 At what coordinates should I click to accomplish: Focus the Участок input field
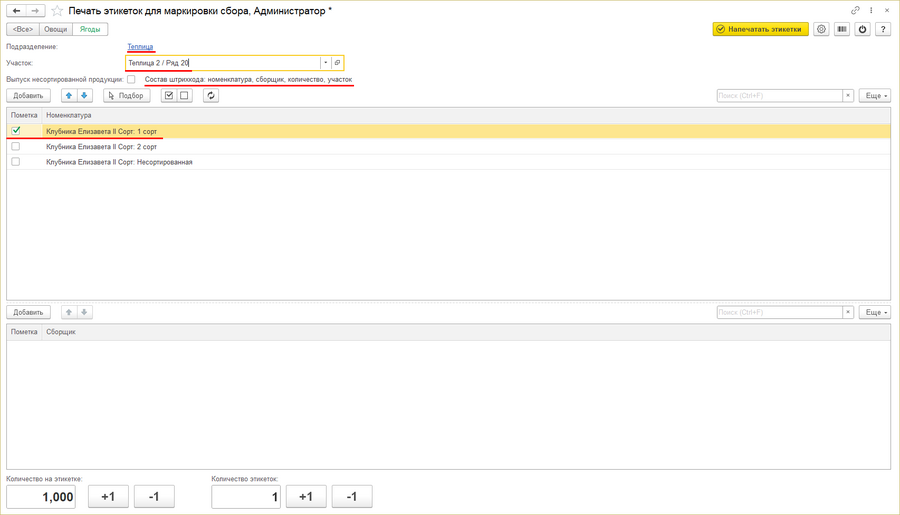tap(223, 63)
